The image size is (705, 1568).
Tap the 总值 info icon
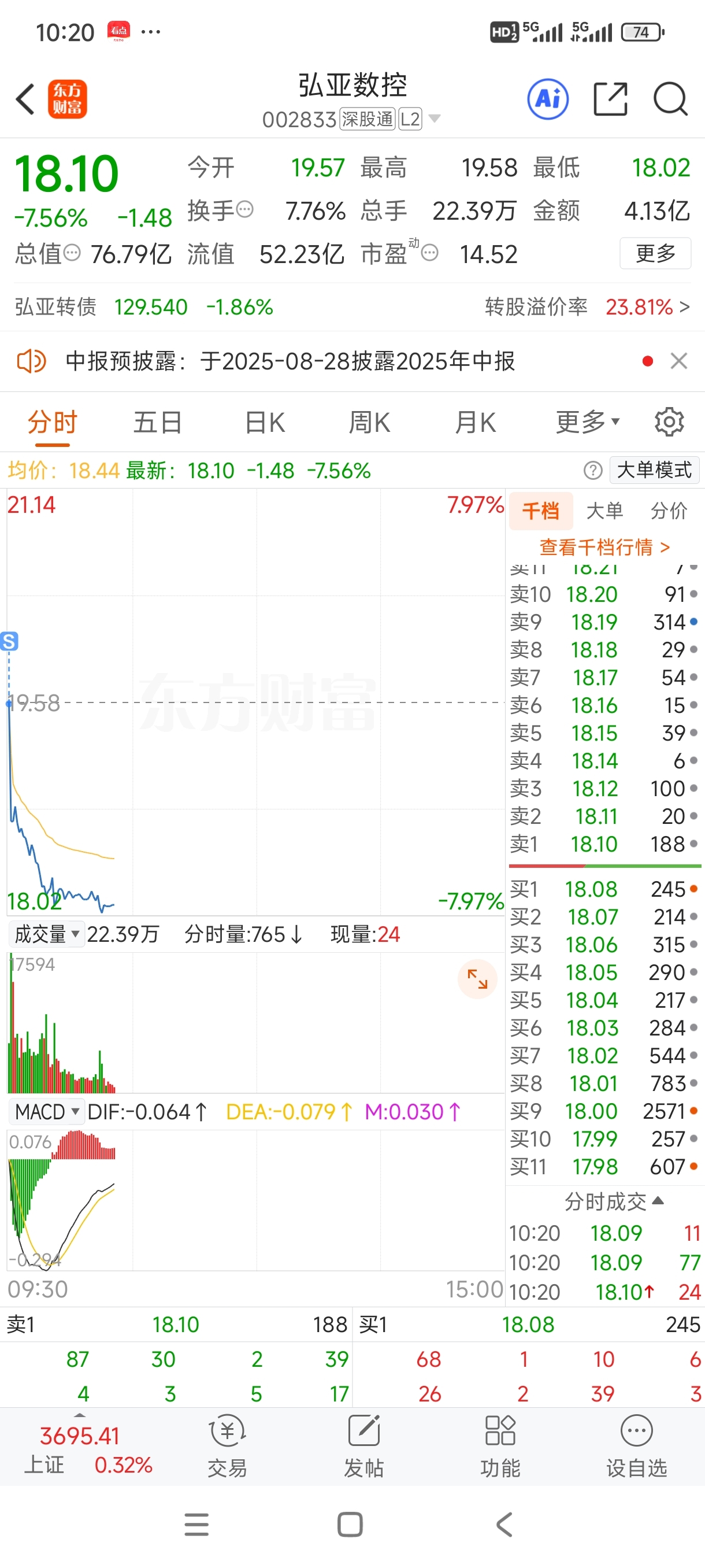click(72, 253)
